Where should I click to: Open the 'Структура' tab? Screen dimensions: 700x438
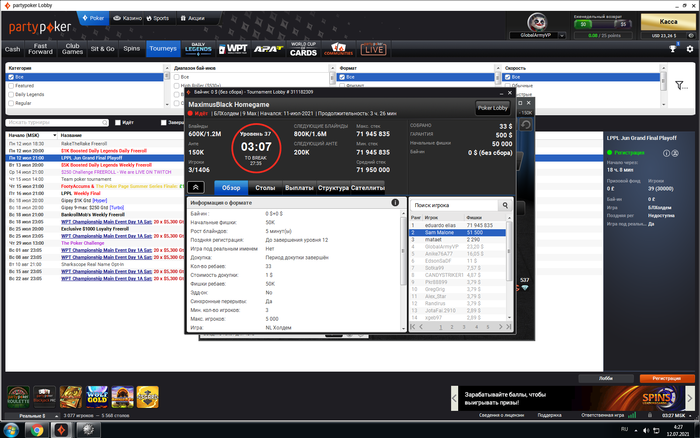(x=333, y=188)
